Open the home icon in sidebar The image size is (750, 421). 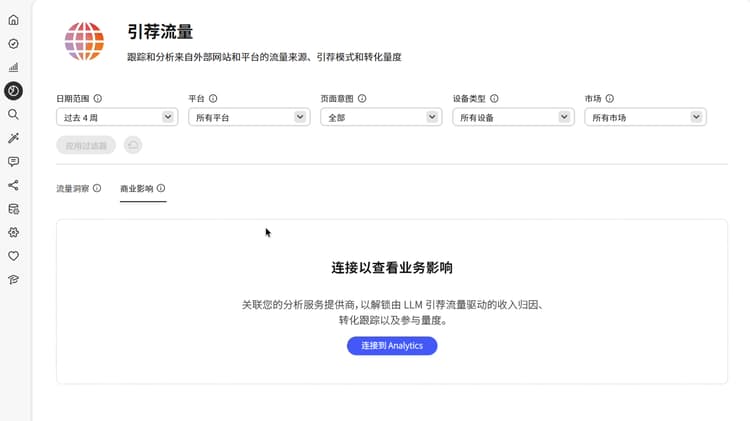[13, 20]
